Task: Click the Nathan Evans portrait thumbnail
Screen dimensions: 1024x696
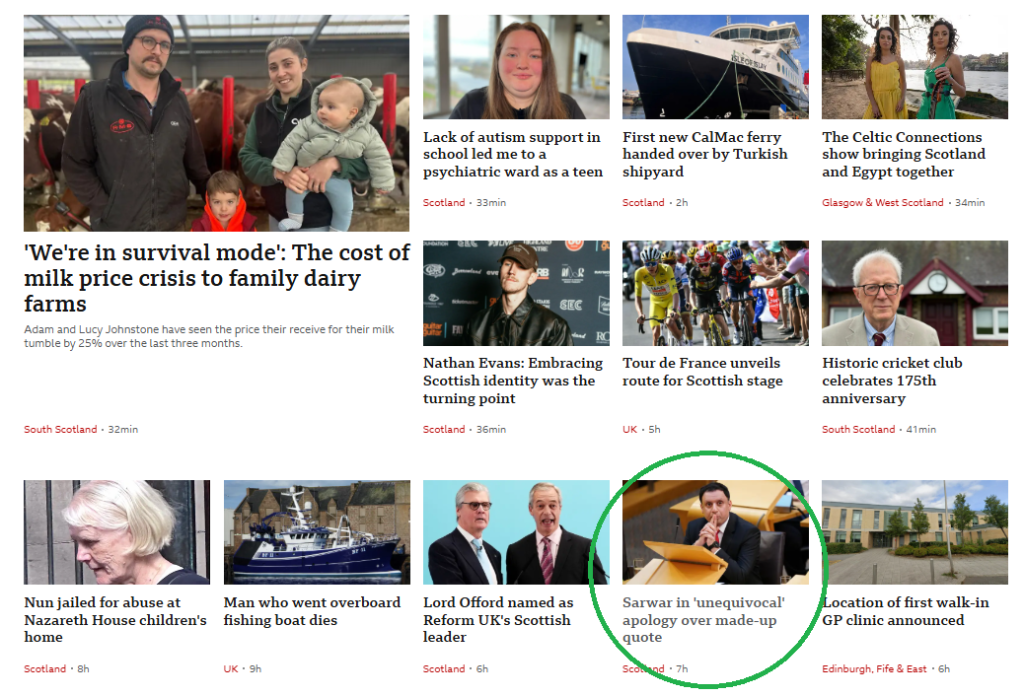Action: [x=516, y=293]
